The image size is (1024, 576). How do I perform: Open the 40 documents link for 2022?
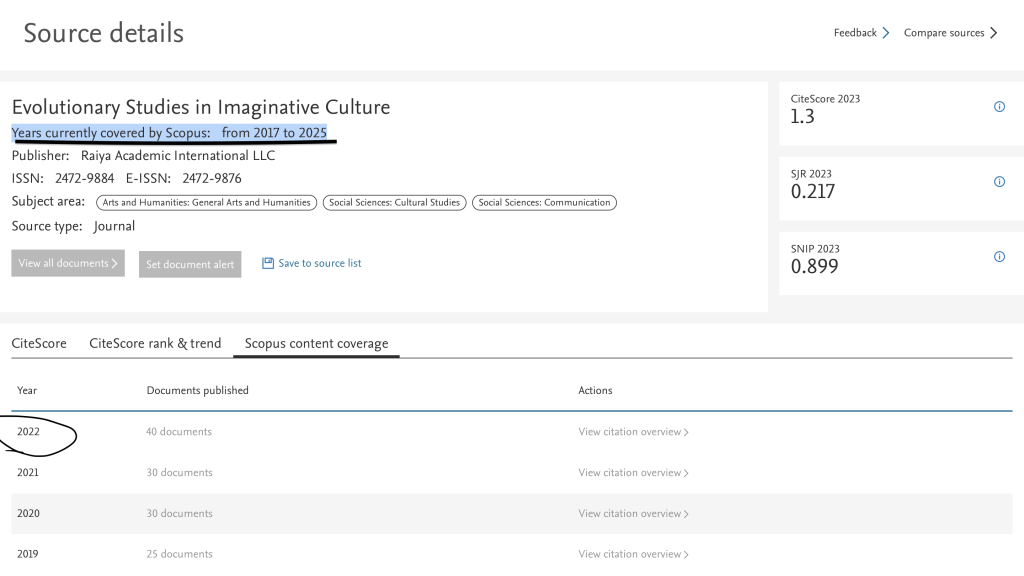pyautogui.click(x=179, y=432)
